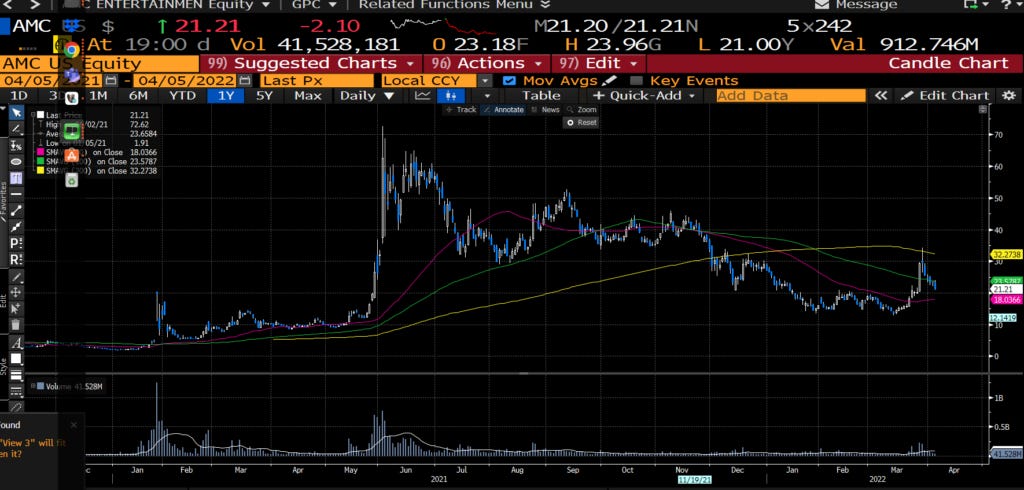Switch to the Max range tab

click(307, 95)
